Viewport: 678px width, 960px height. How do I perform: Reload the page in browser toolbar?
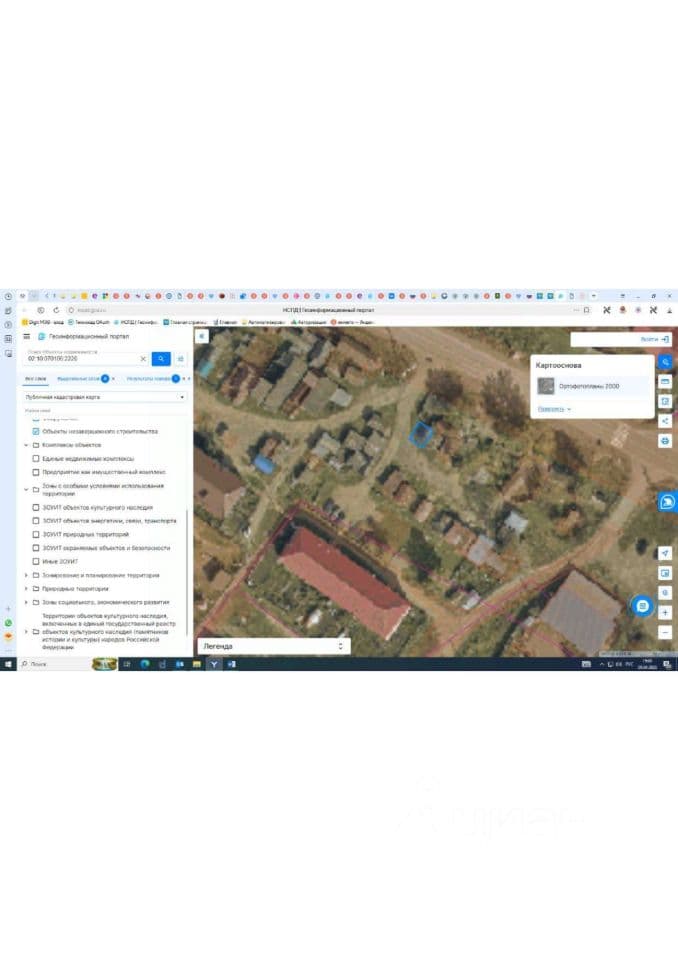click(x=56, y=310)
